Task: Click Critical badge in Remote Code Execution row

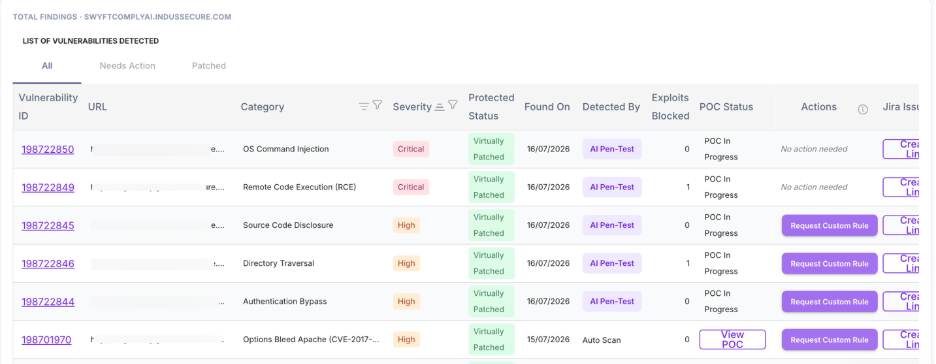Action: point(411,187)
